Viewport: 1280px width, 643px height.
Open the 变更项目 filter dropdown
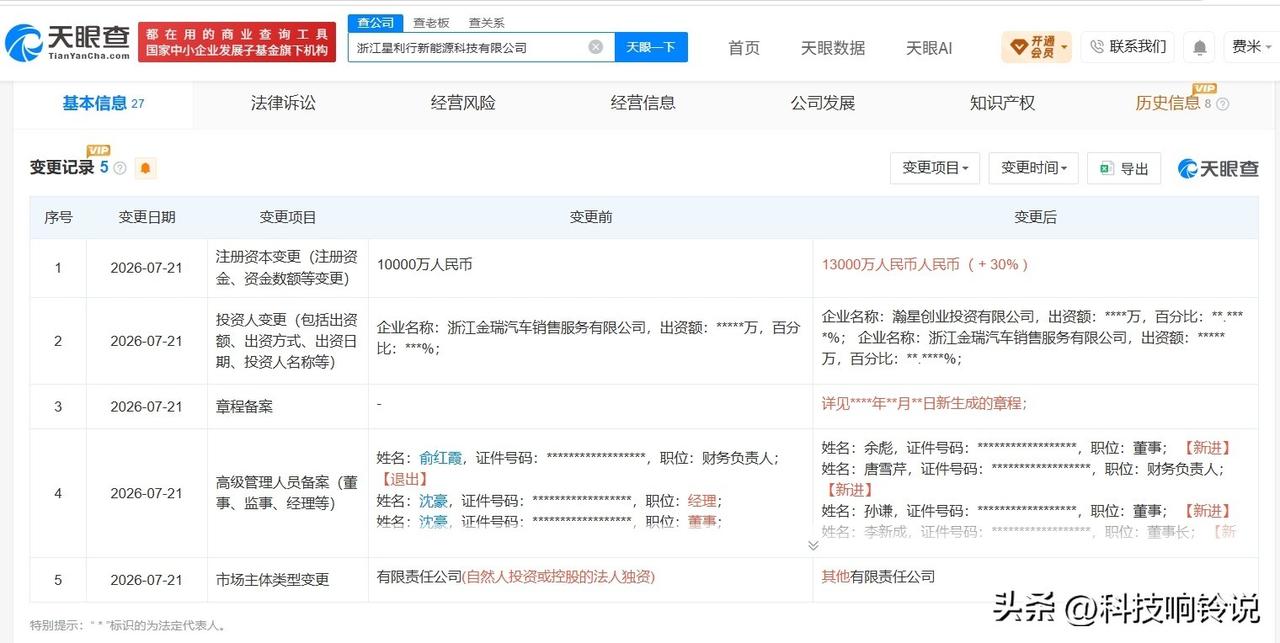click(x=935, y=168)
